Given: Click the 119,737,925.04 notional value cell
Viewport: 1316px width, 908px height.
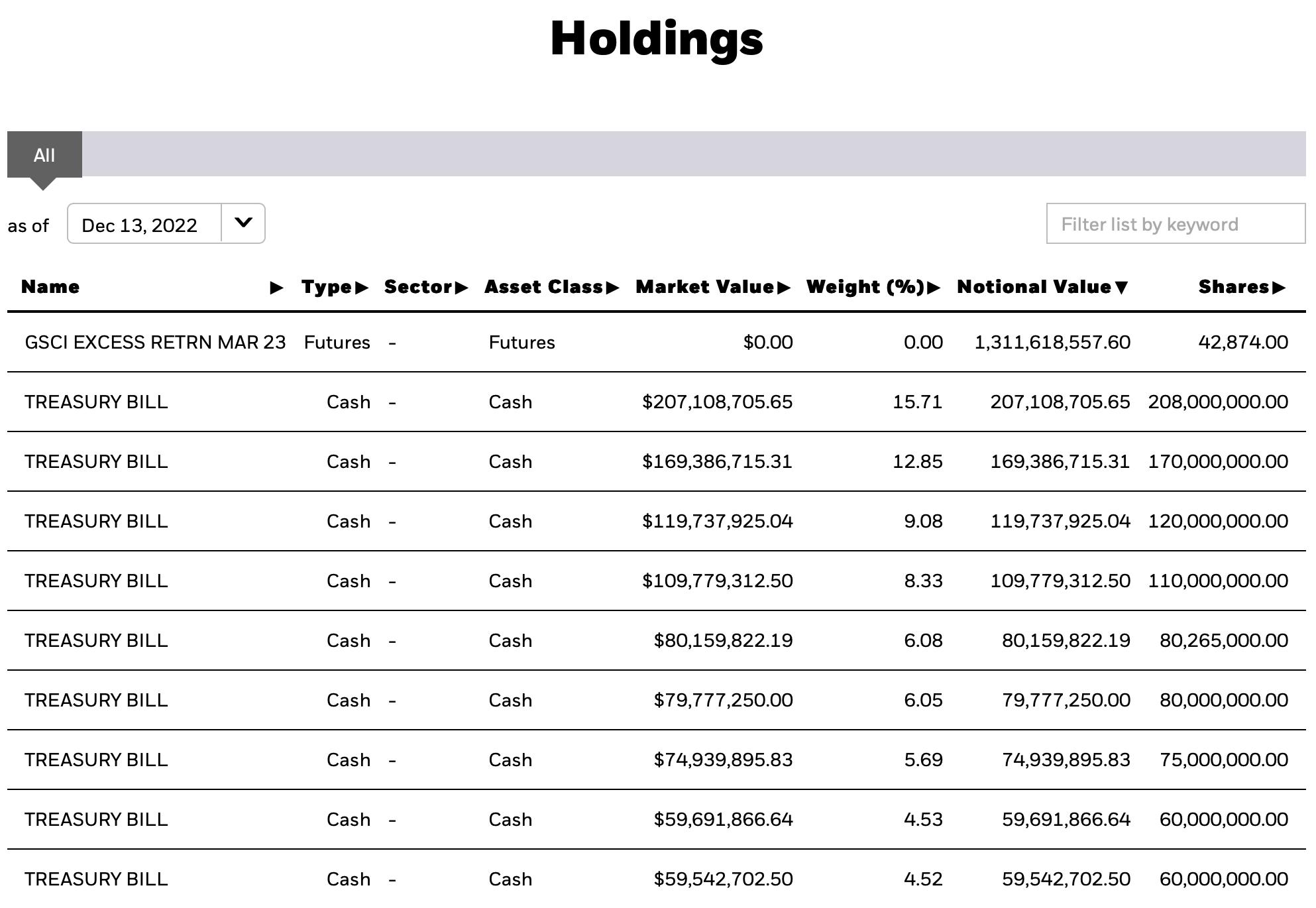Looking at the screenshot, I should 1060,521.
